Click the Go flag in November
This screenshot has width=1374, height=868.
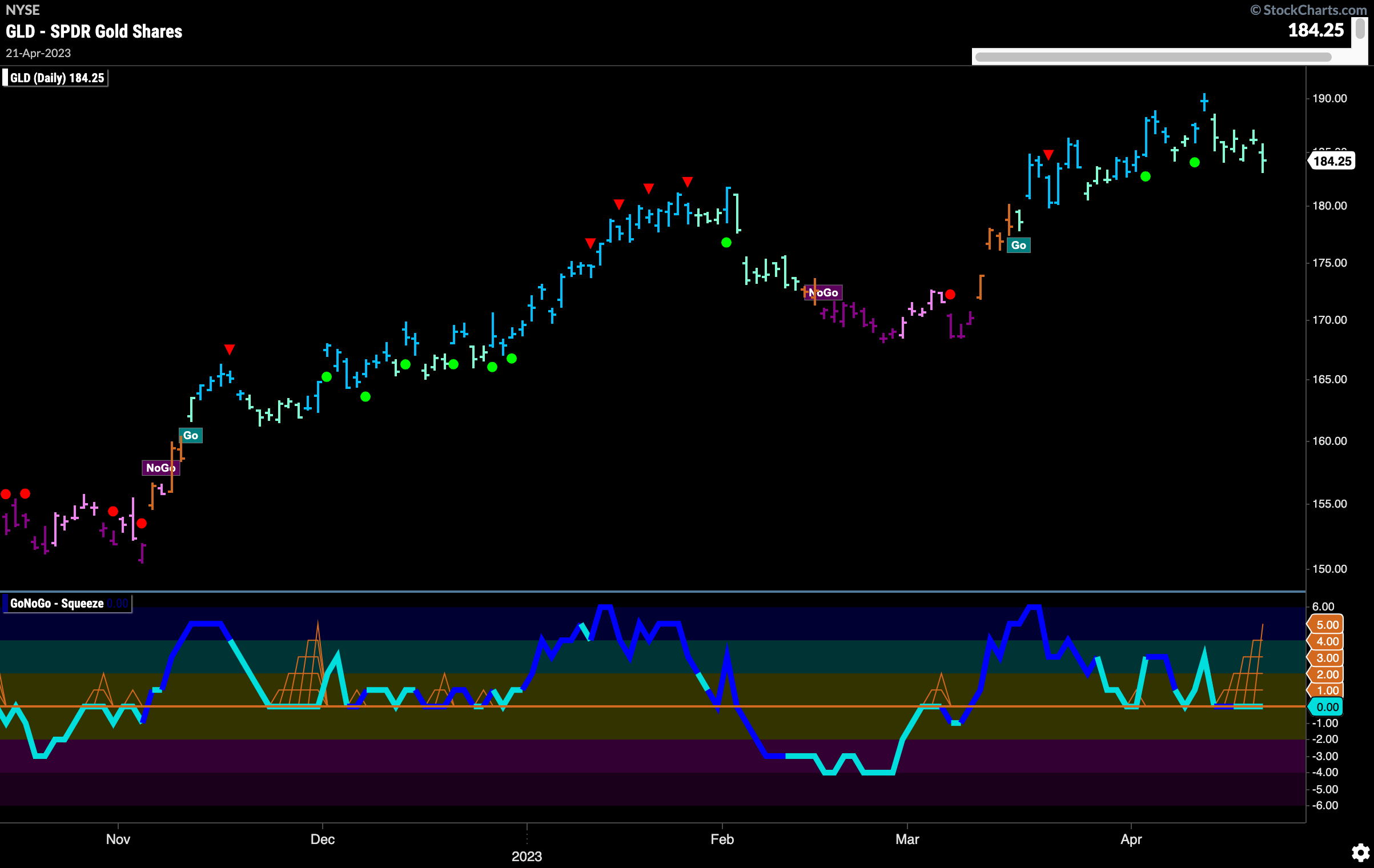(190, 436)
